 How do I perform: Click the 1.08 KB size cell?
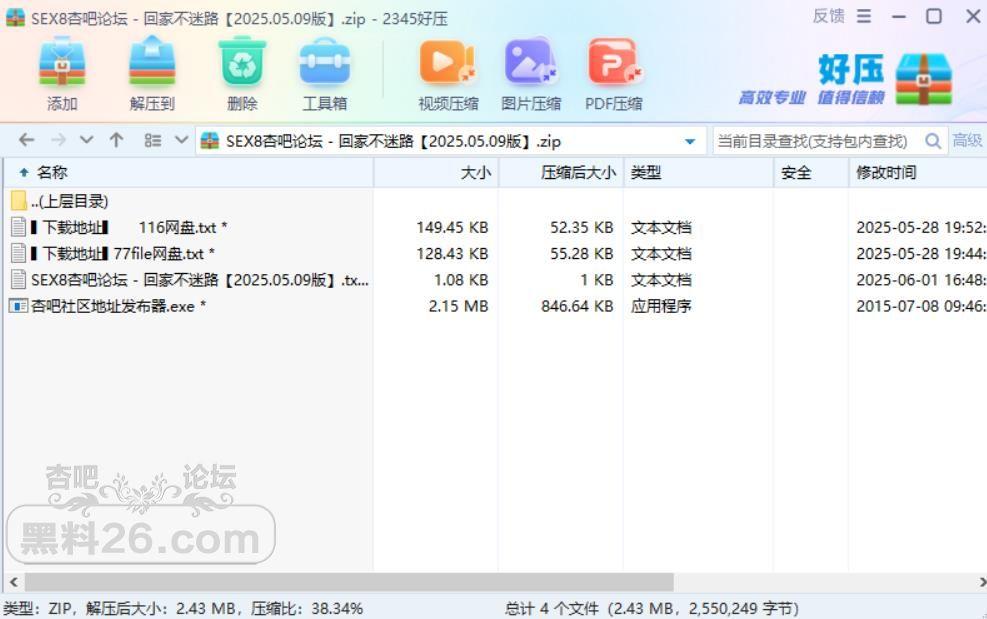coord(461,280)
